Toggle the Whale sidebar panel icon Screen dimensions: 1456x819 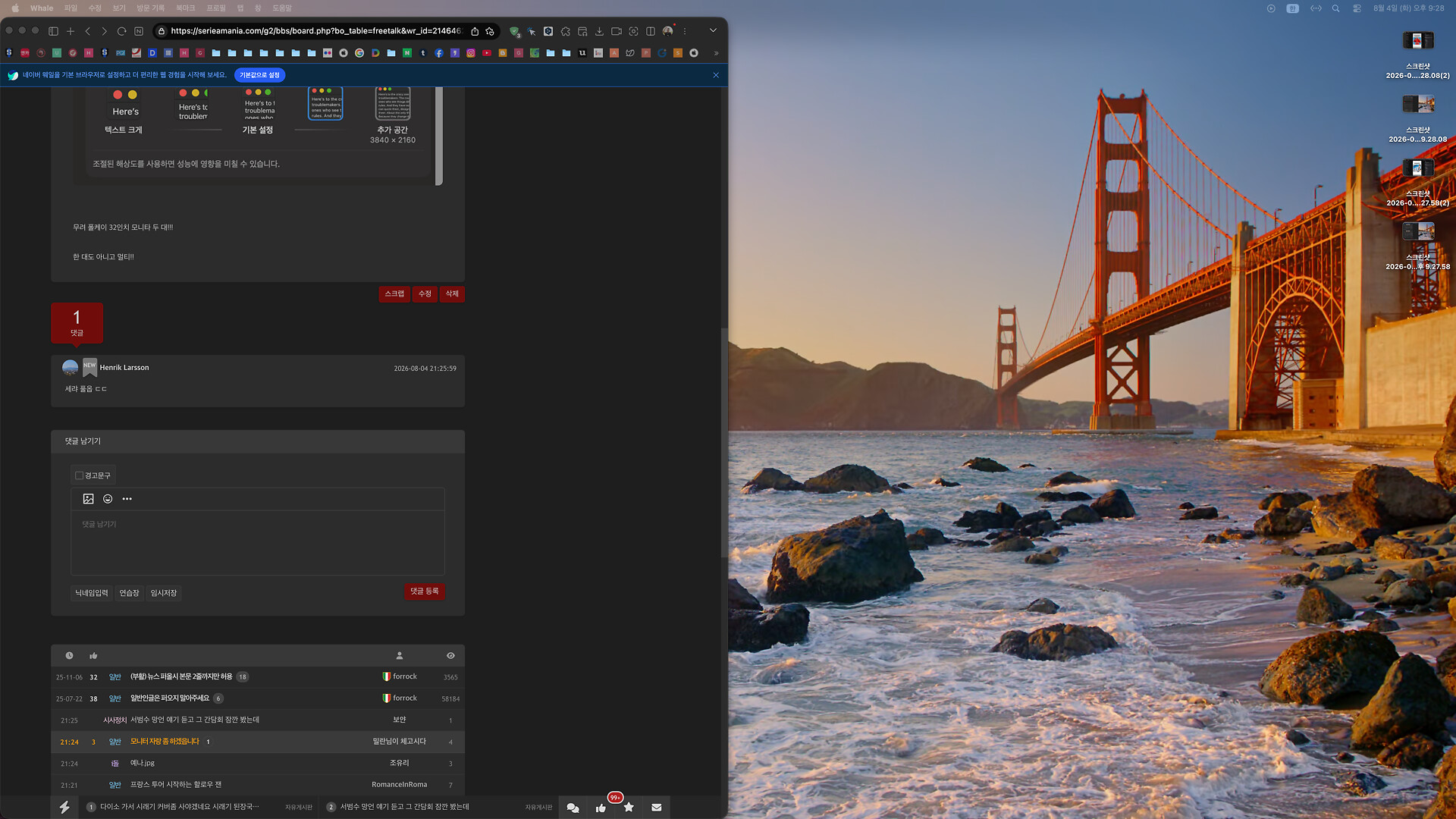53,31
